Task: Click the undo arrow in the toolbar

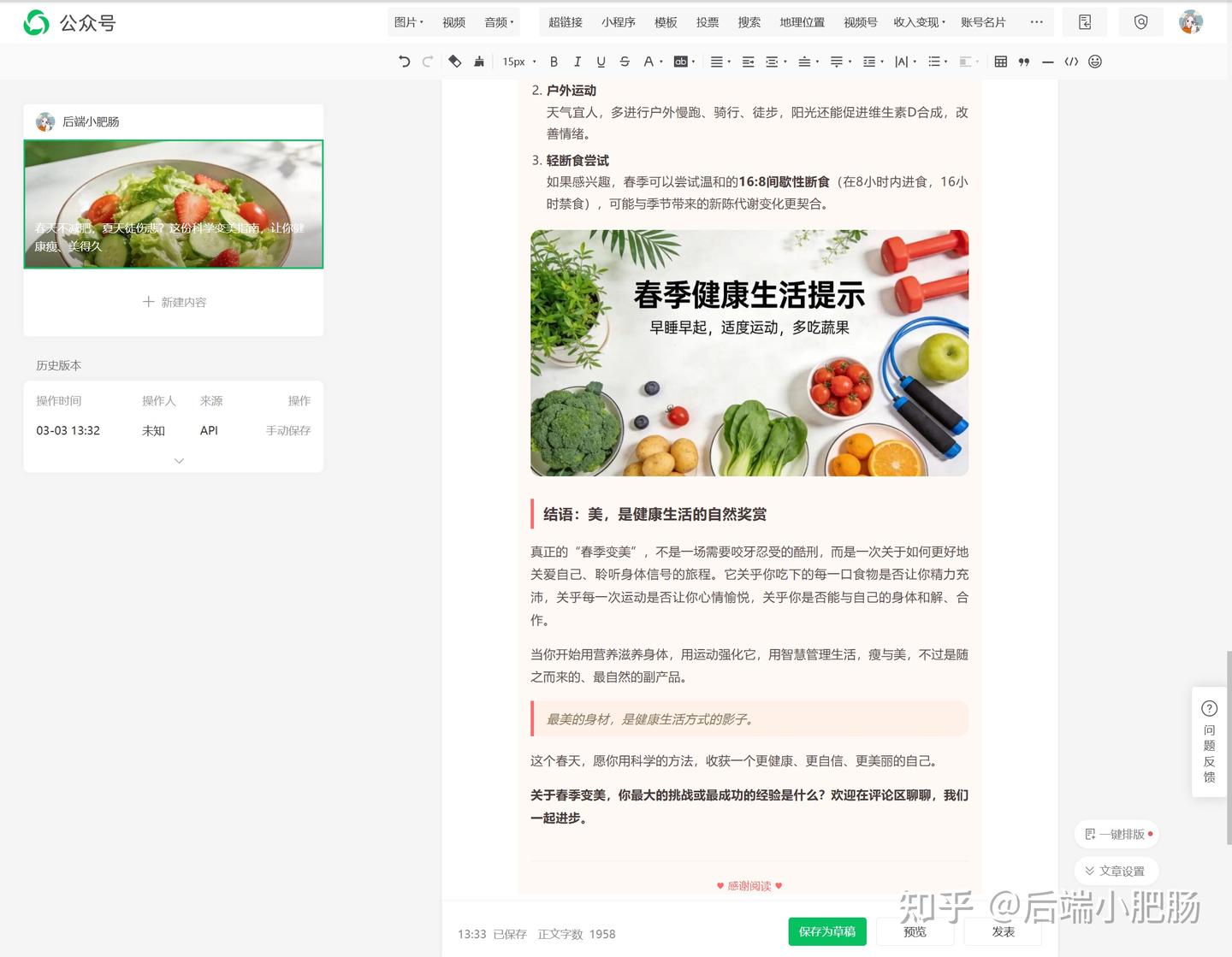Action: 405,62
